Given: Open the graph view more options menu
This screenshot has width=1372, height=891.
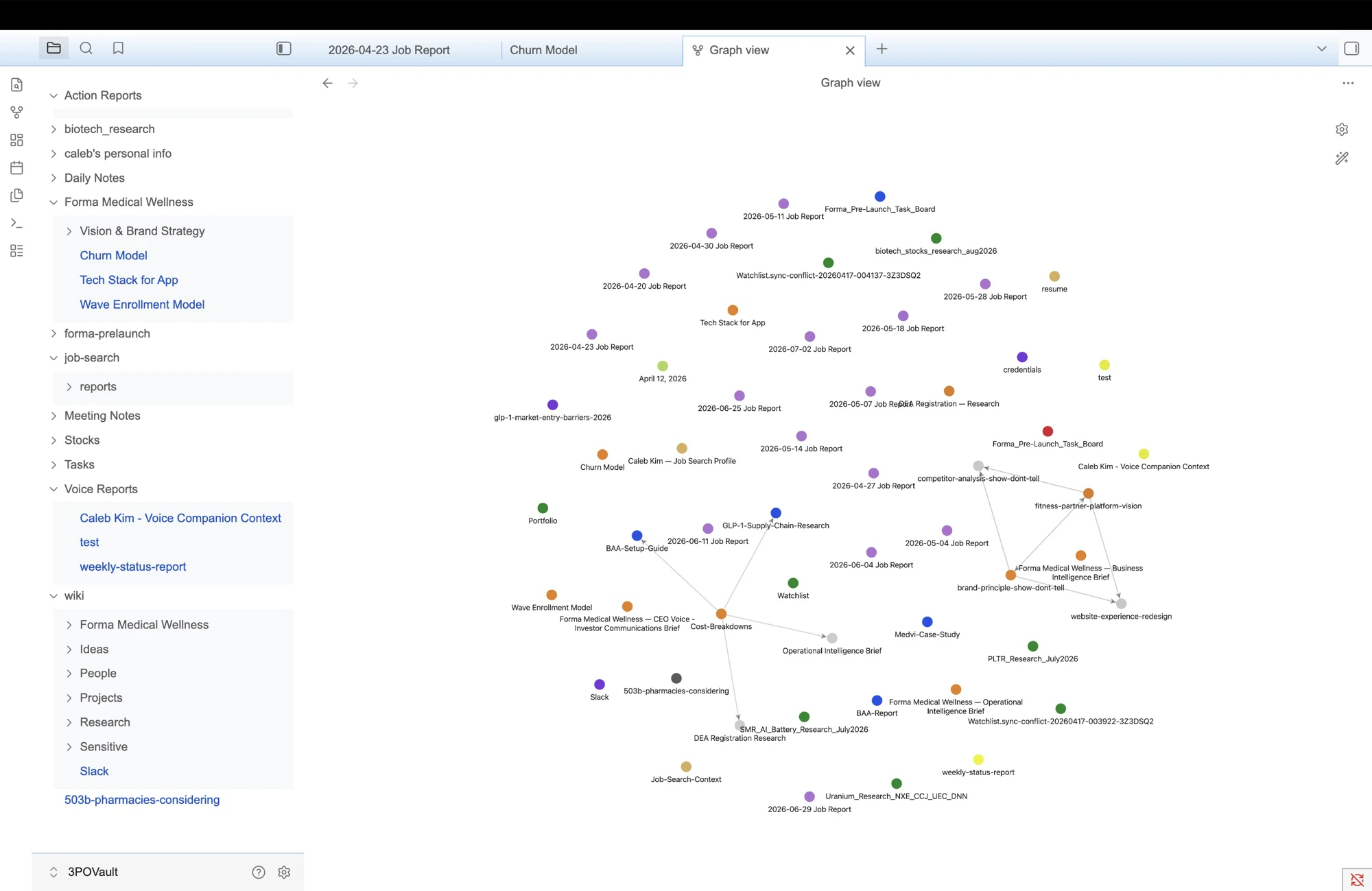Looking at the screenshot, I should click(x=1348, y=83).
